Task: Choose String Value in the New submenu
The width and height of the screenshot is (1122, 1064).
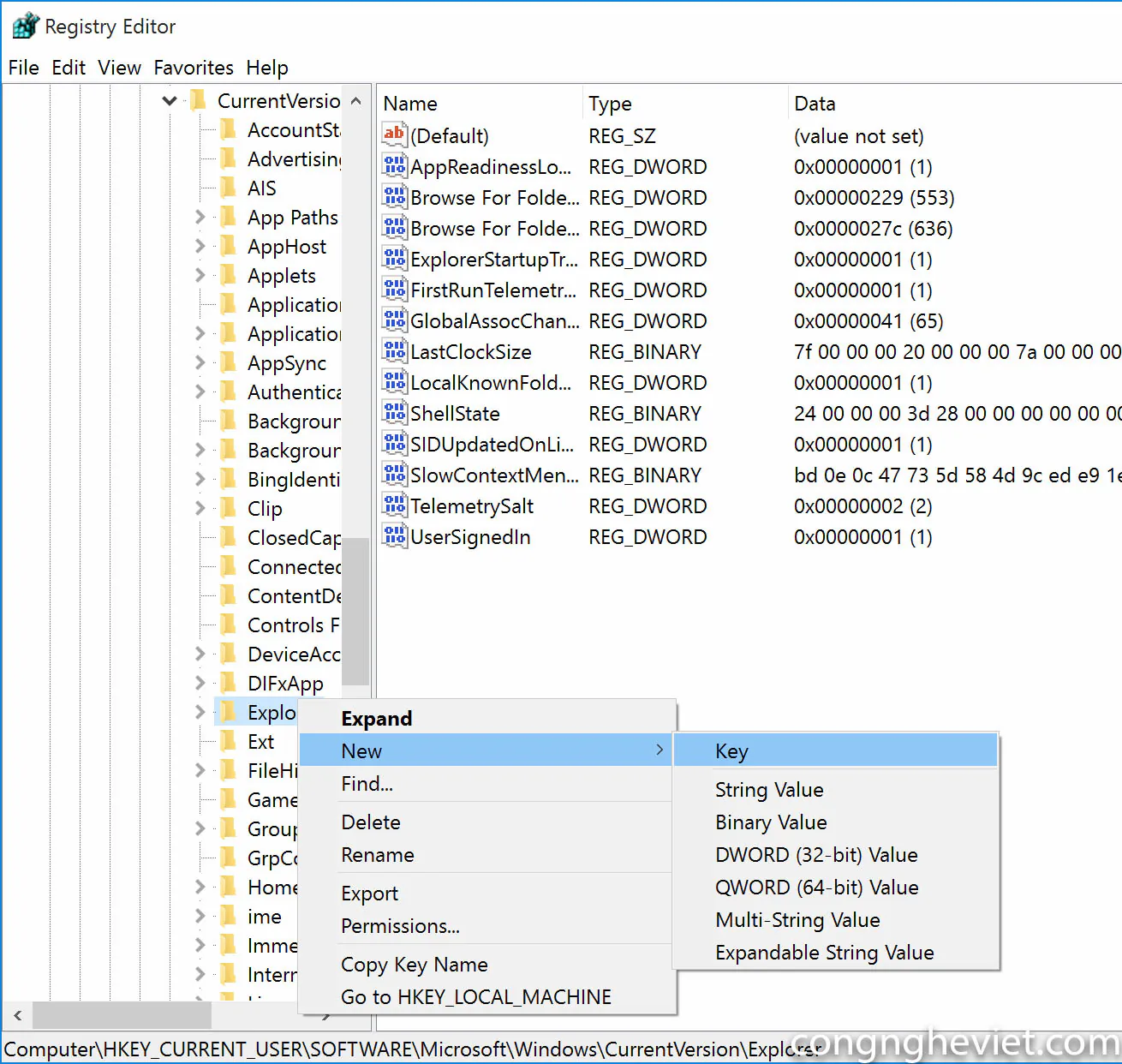Action: 836,790
